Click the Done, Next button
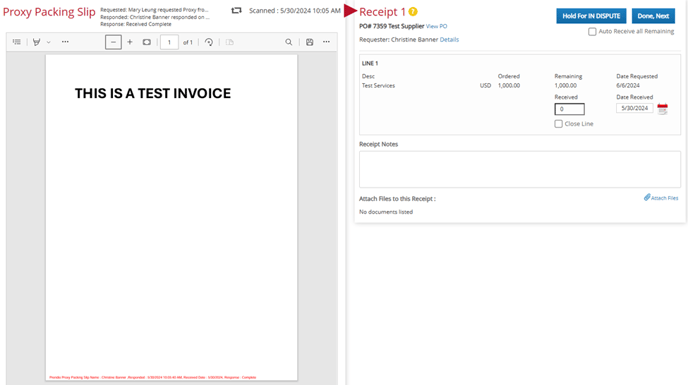Viewport: 688px width, 385px height. [653, 16]
